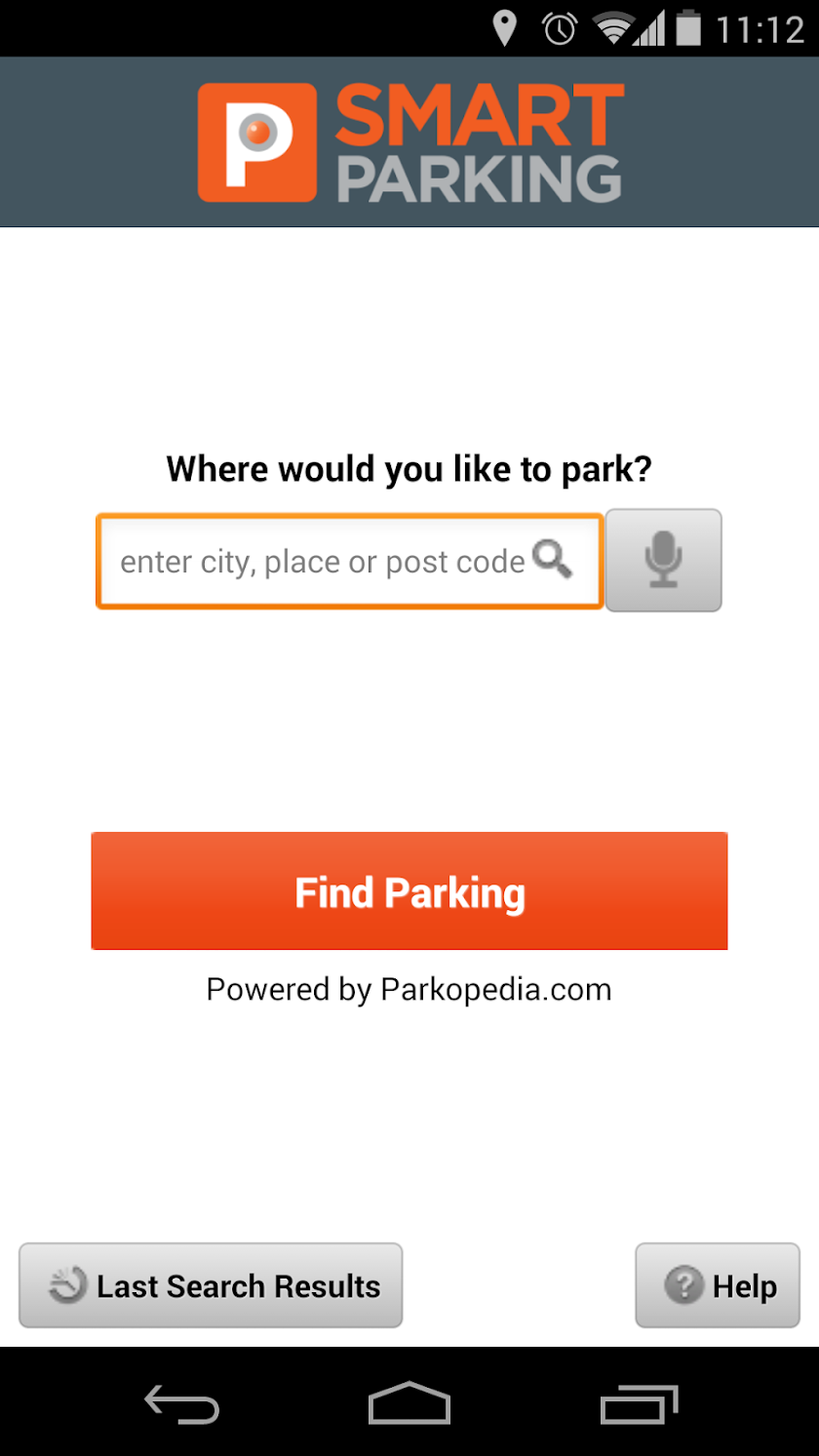Tap the question mark icon in Help
819x1456 pixels.
point(683,1285)
